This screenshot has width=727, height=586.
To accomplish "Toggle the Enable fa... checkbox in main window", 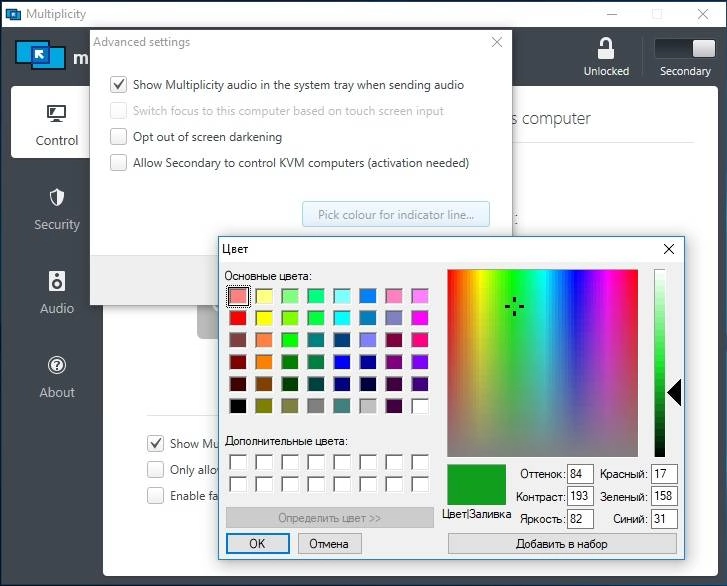I will coord(155,496).
